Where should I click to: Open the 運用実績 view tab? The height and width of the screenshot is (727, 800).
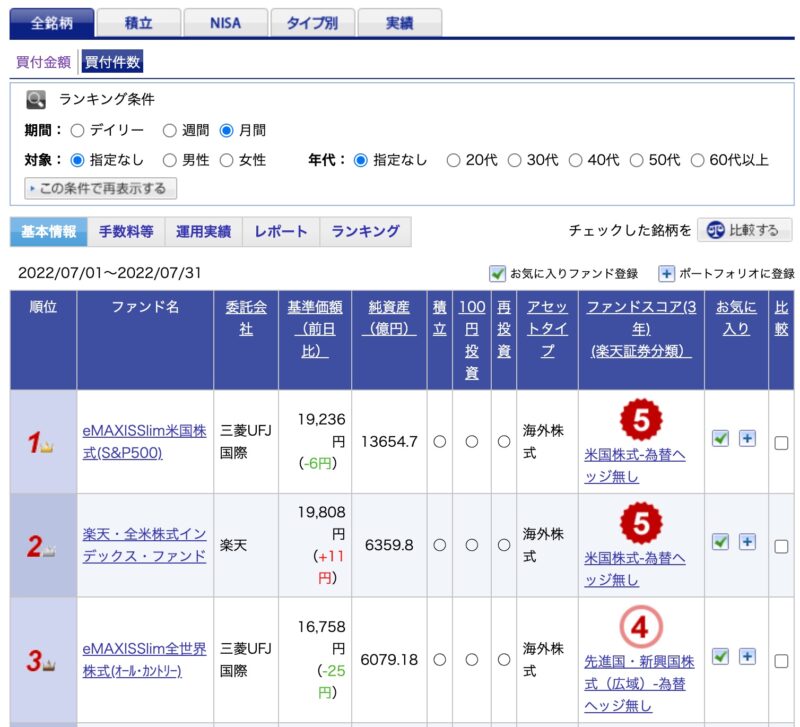(x=204, y=232)
